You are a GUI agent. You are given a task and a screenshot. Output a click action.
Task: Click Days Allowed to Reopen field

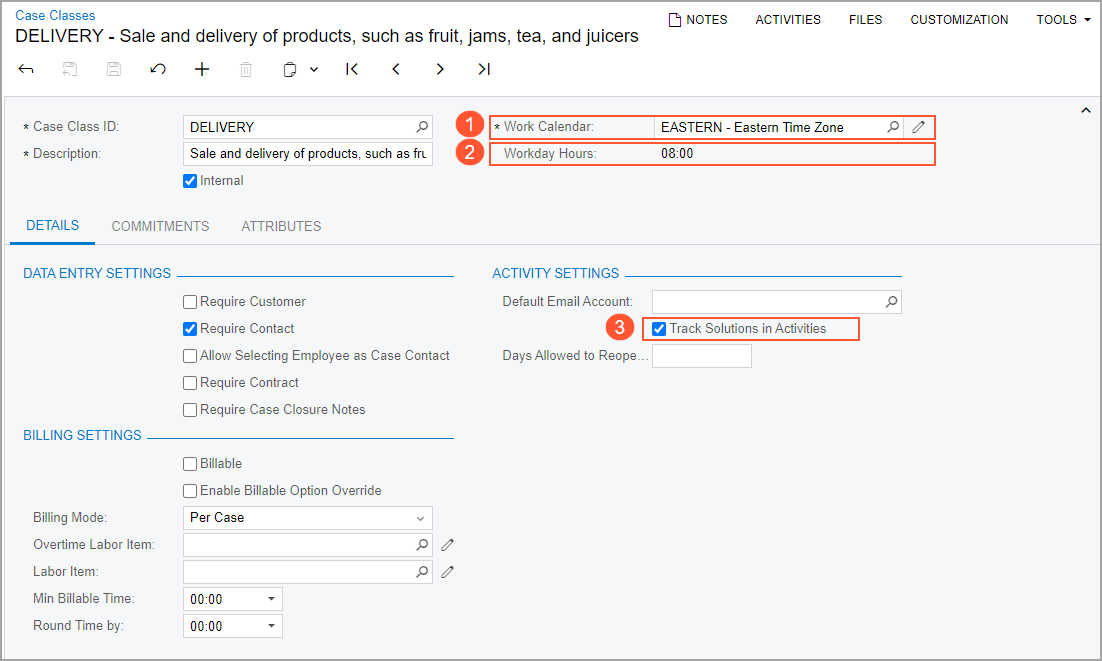(x=701, y=356)
